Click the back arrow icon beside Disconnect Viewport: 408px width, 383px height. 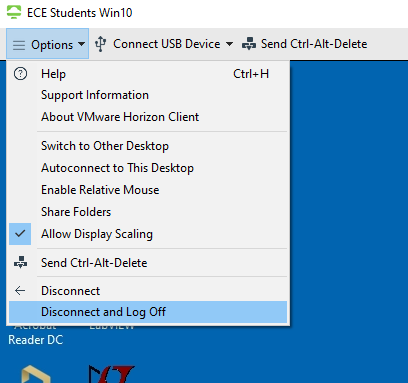20,291
